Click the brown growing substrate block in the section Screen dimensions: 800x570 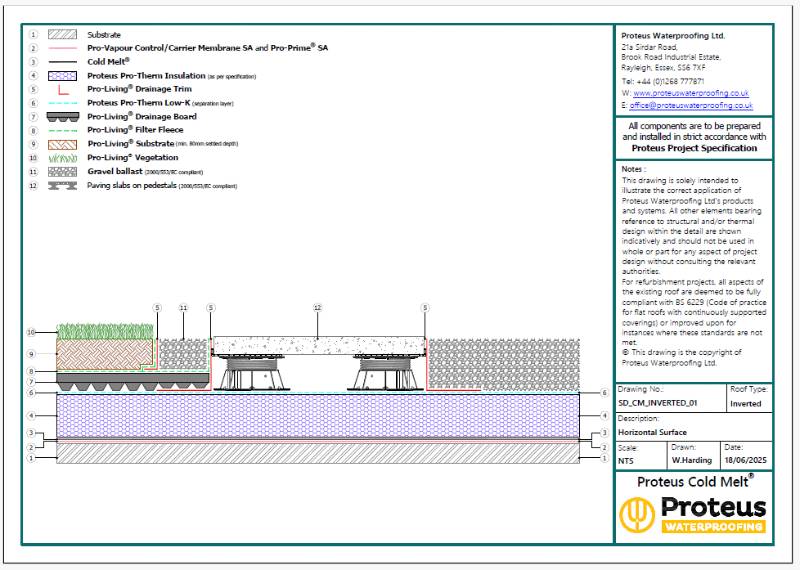(x=104, y=355)
